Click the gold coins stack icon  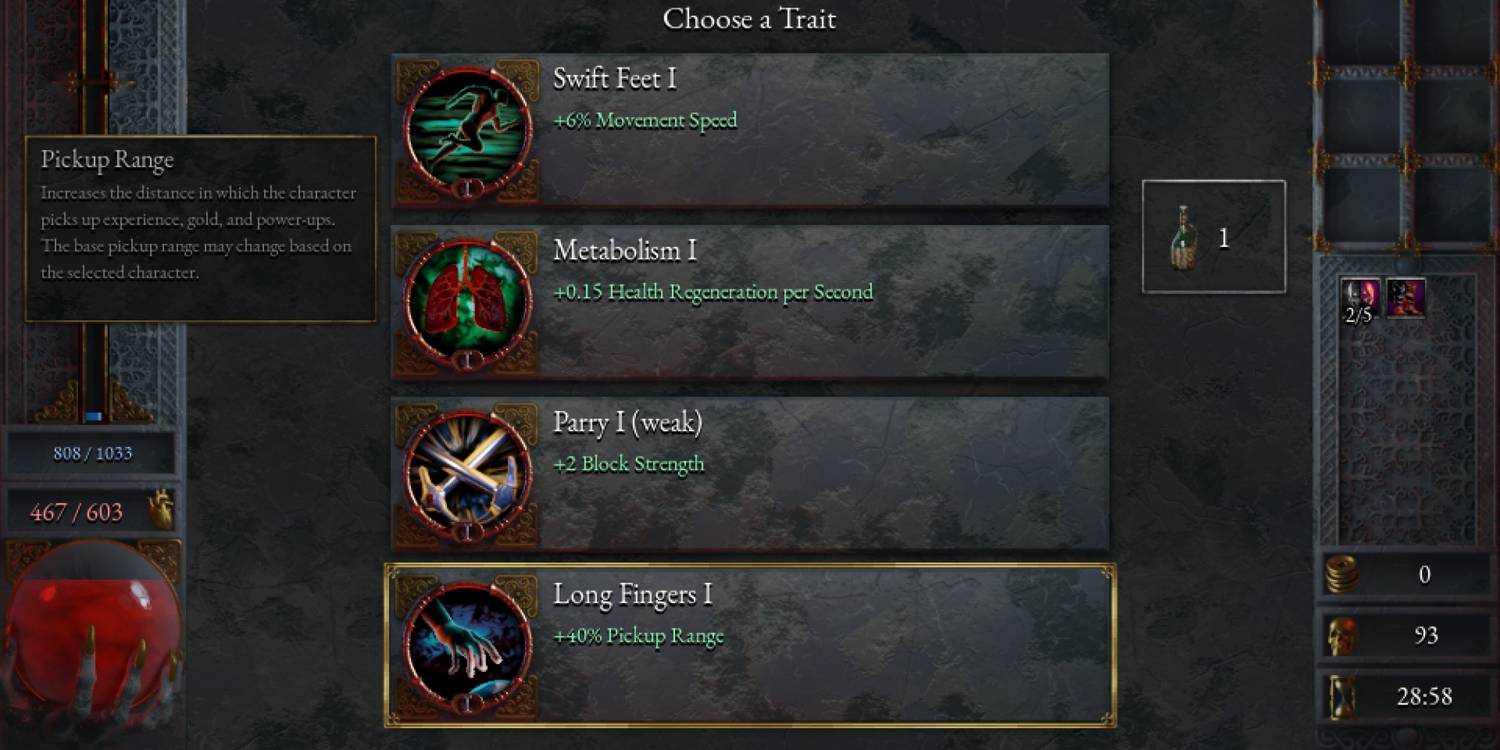pos(1342,575)
